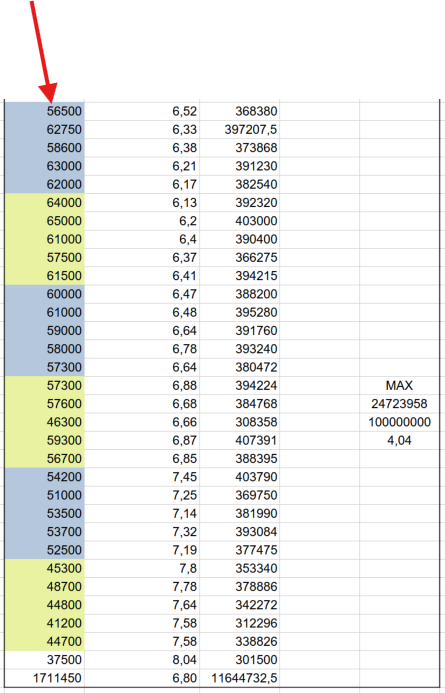The width and height of the screenshot is (445, 693).
Task: Click the cell with value 8,04
Action: pyautogui.click(x=142, y=659)
